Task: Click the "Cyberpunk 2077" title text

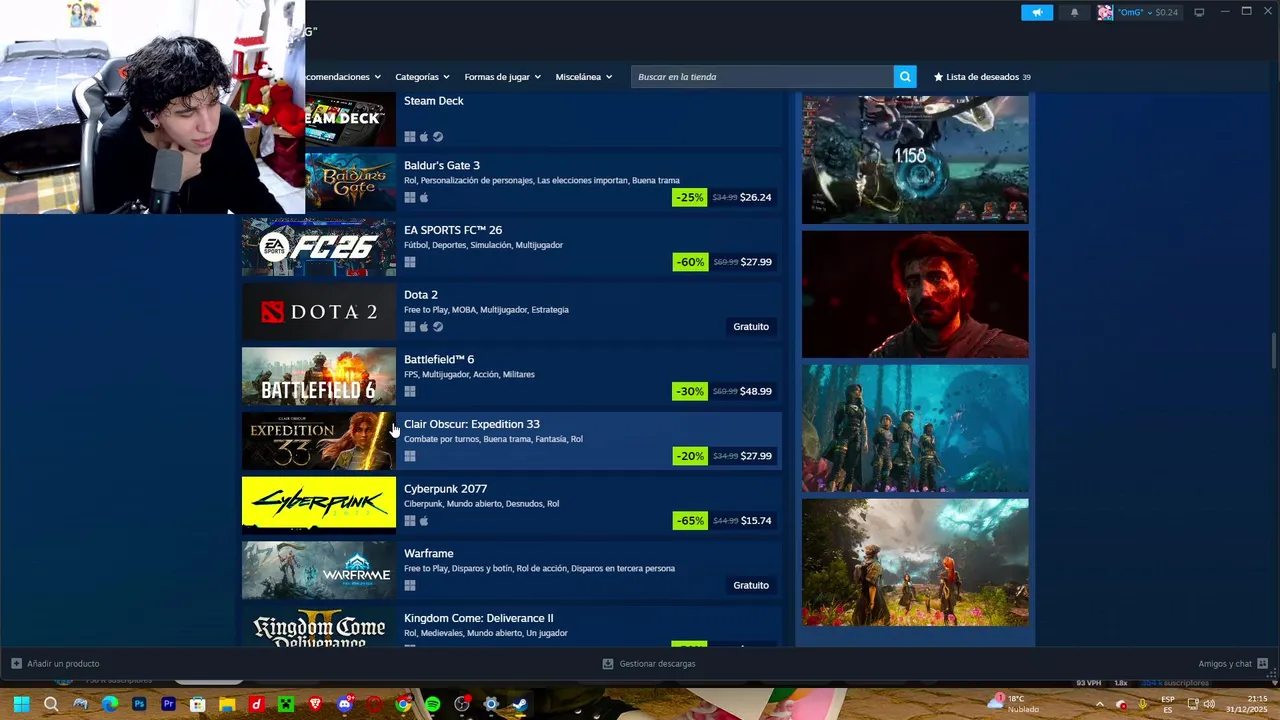Action: click(445, 489)
